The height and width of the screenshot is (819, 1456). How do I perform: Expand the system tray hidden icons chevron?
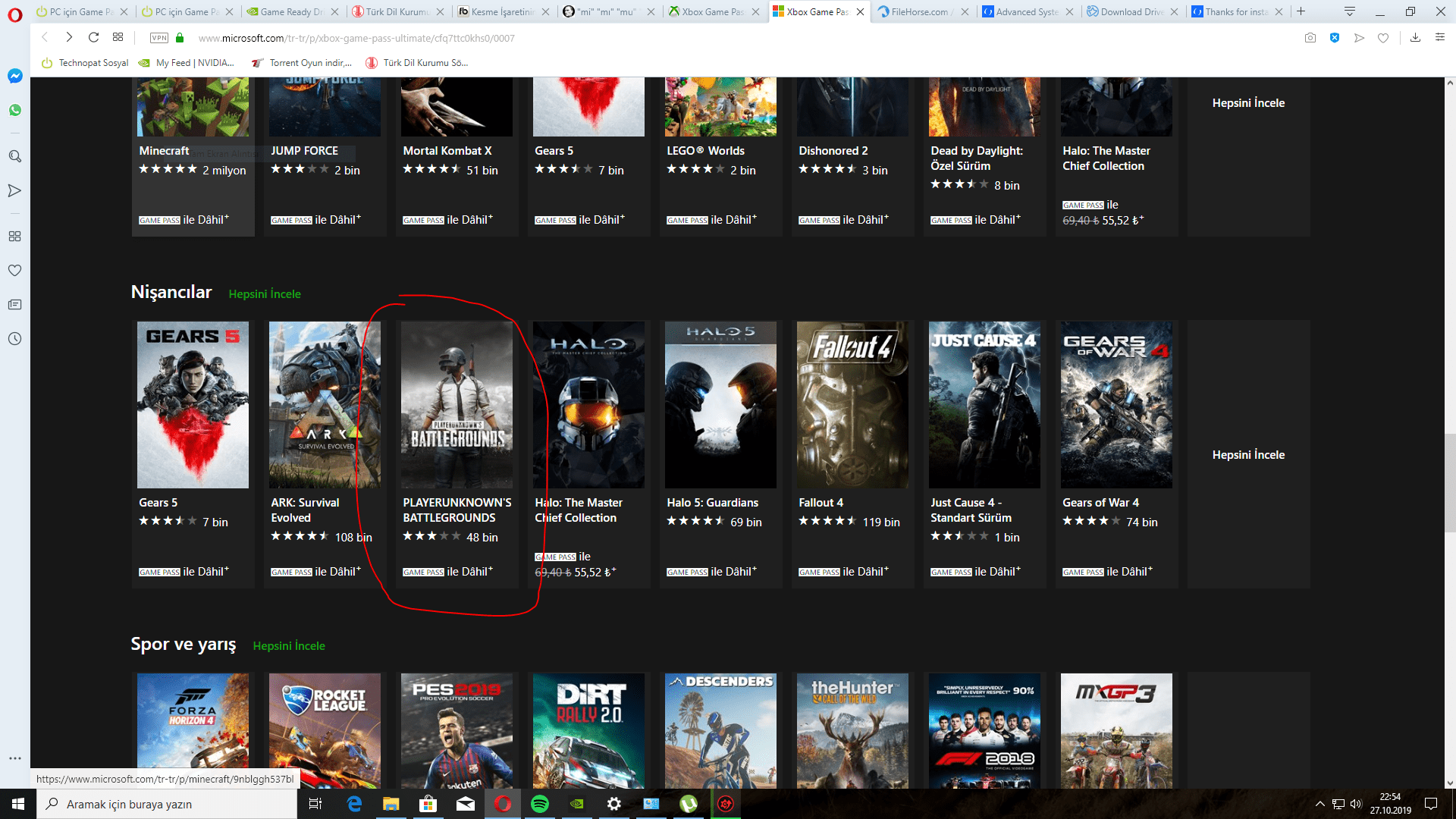(x=1319, y=804)
